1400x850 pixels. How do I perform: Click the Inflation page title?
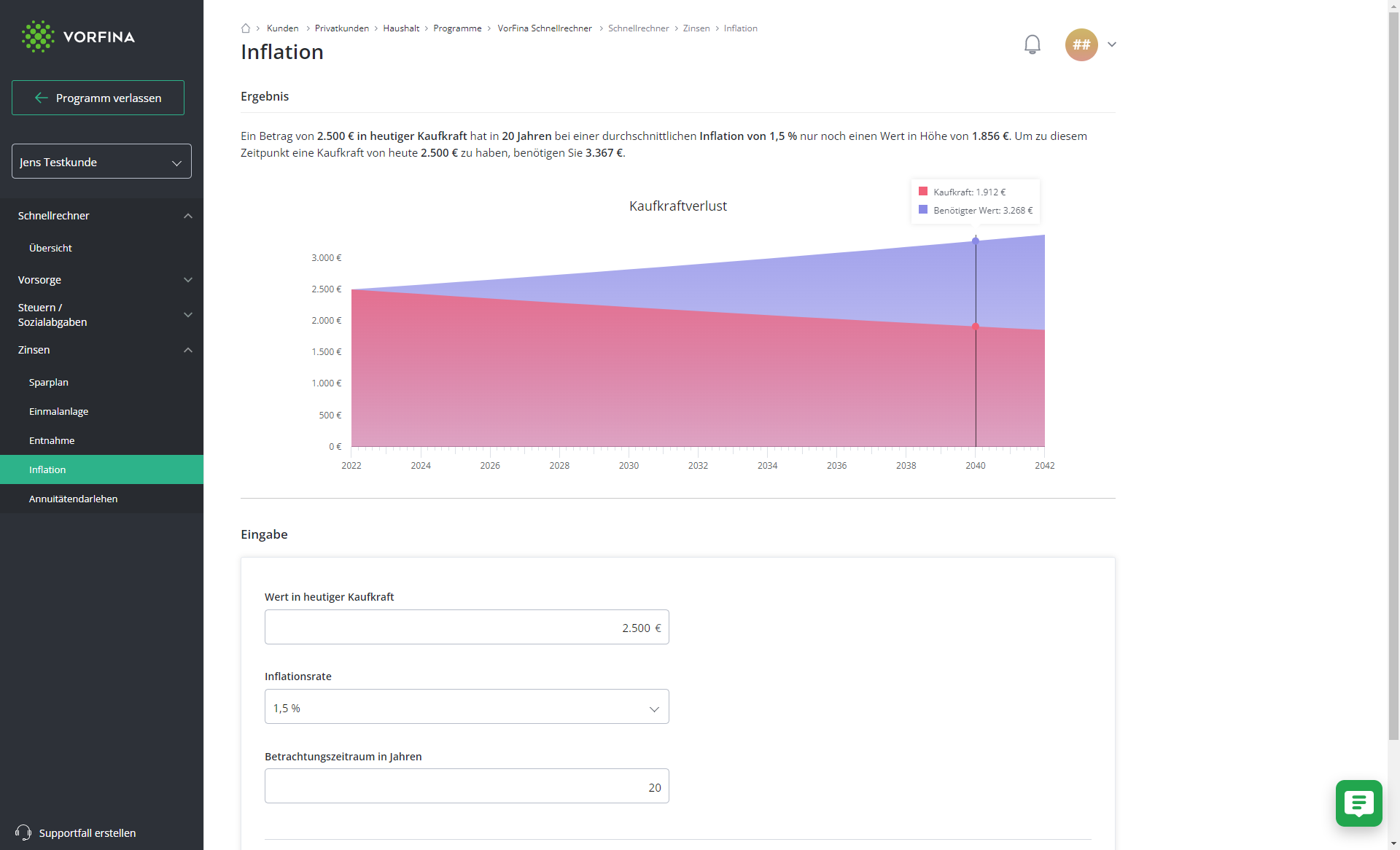tap(282, 52)
